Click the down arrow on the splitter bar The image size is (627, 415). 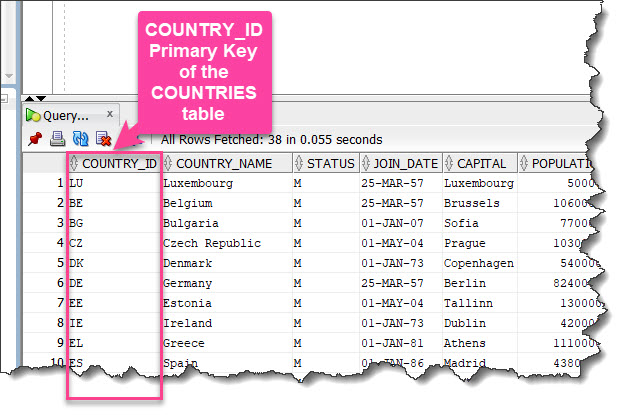point(41,98)
